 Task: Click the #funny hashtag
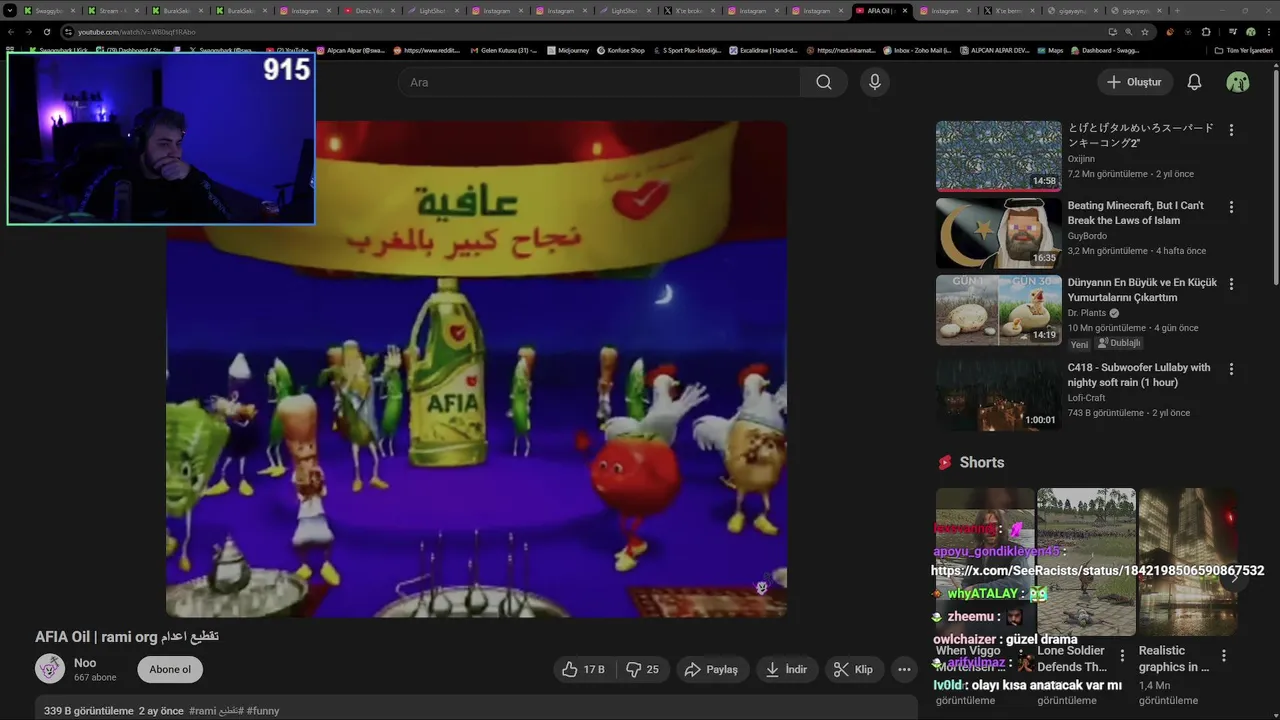click(x=263, y=711)
